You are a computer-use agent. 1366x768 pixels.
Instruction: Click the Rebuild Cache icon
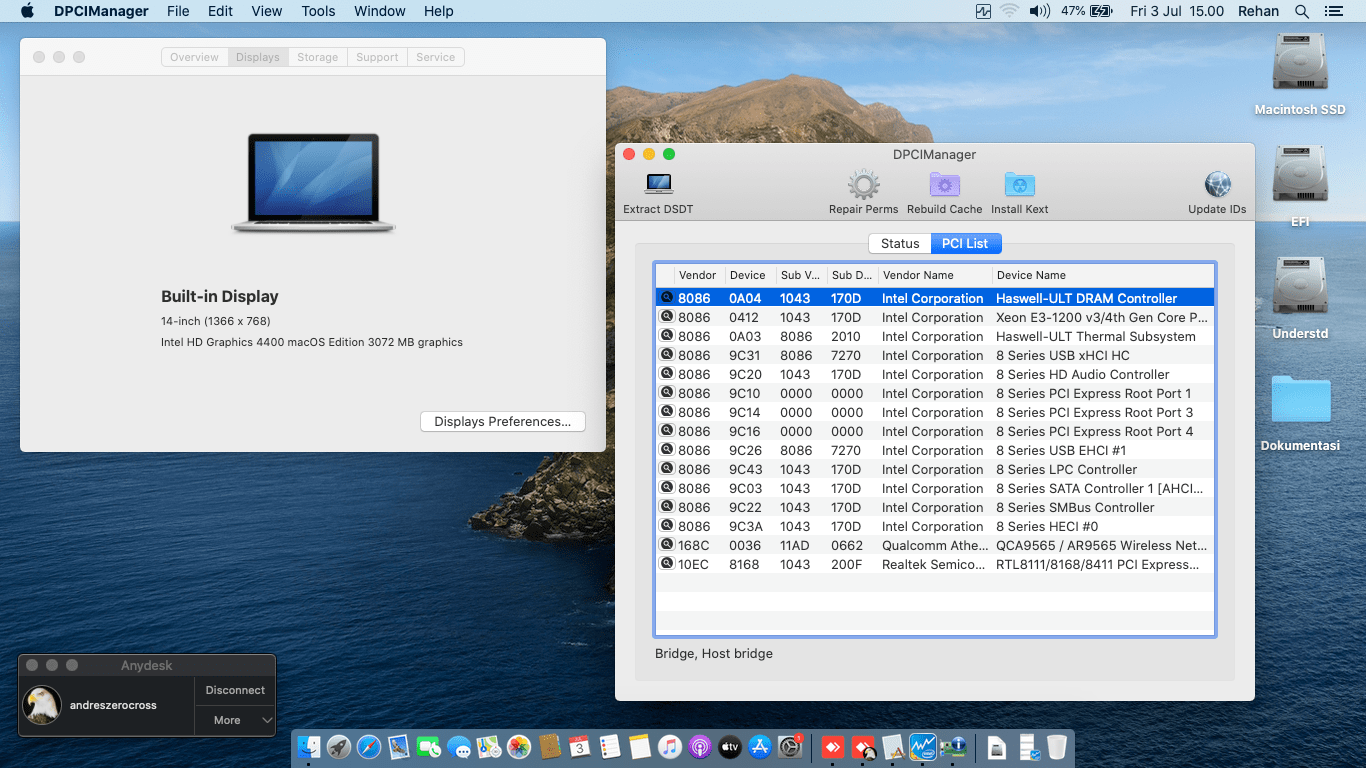tap(944, 185)
